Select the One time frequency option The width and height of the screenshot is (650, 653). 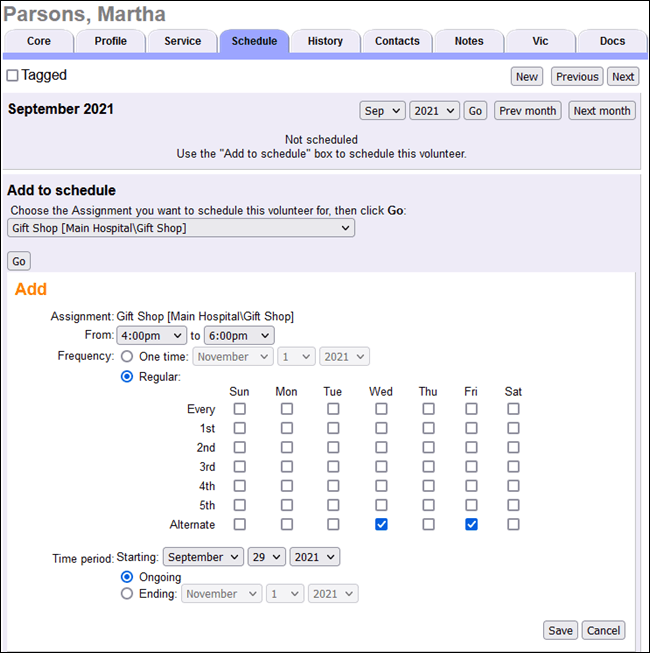pos(127,357)
